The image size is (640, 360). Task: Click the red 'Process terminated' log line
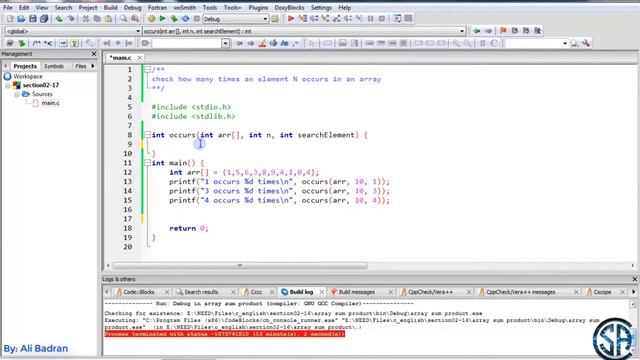(224, 334)
